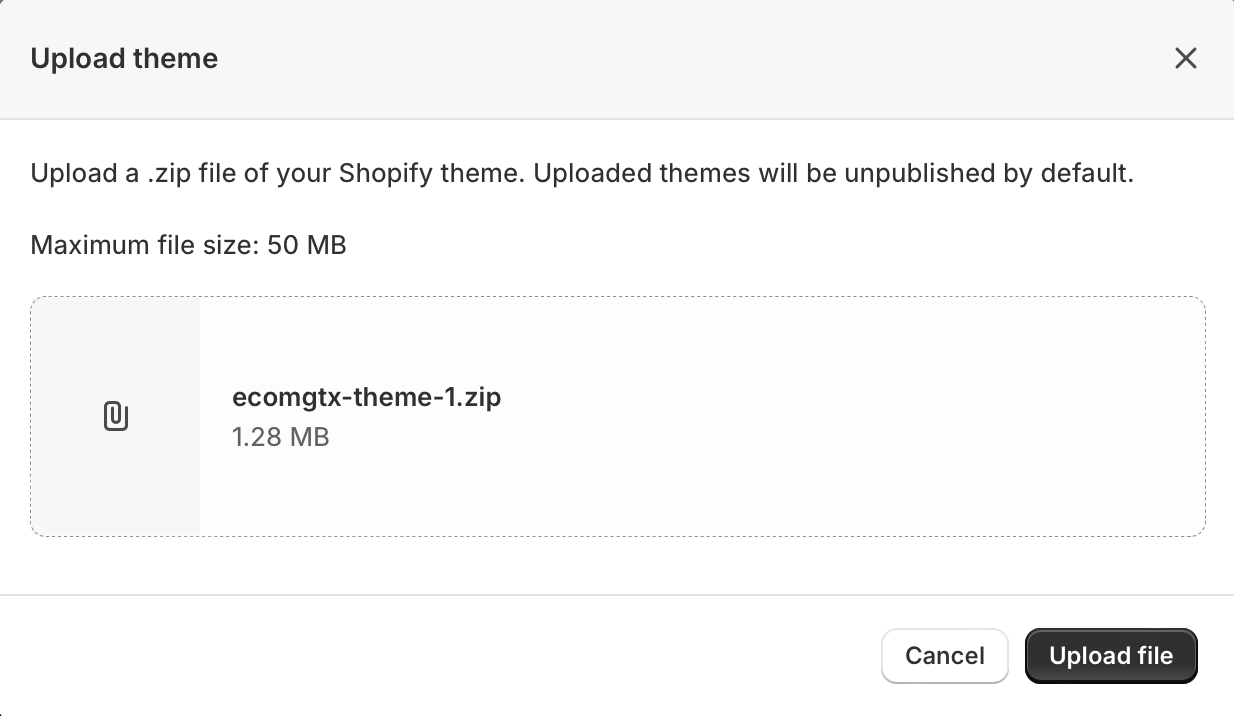This screenshot has width=1234, height=716.
Task: Confirm with the Upload file button
Action: tap(1111, 656)
